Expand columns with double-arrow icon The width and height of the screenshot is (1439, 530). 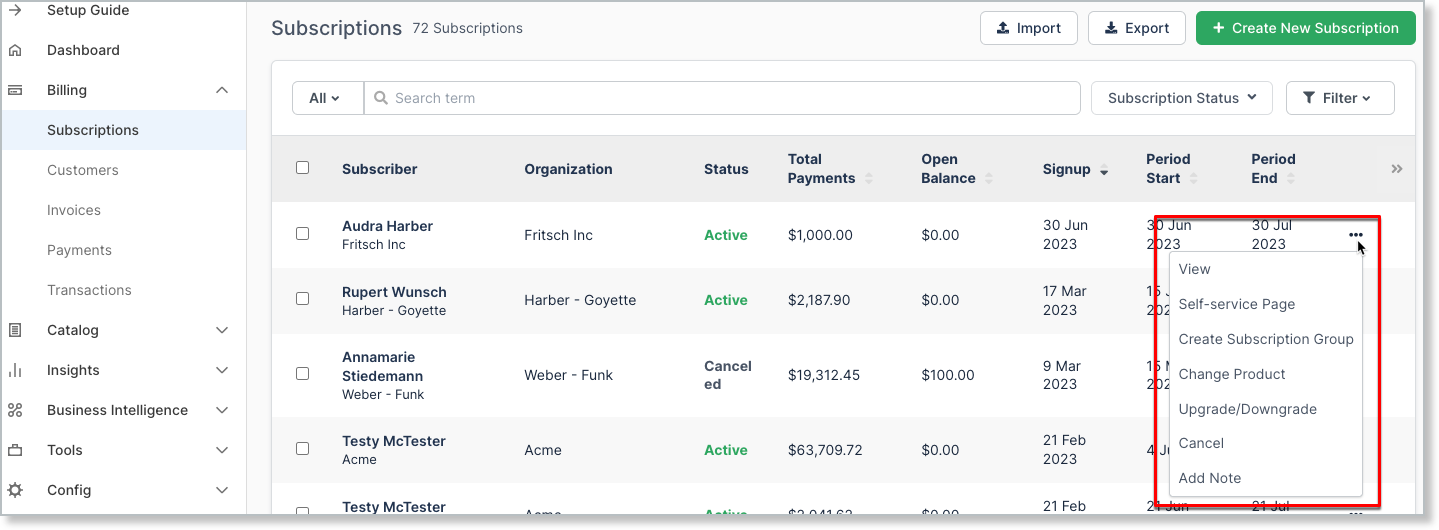1397,169
